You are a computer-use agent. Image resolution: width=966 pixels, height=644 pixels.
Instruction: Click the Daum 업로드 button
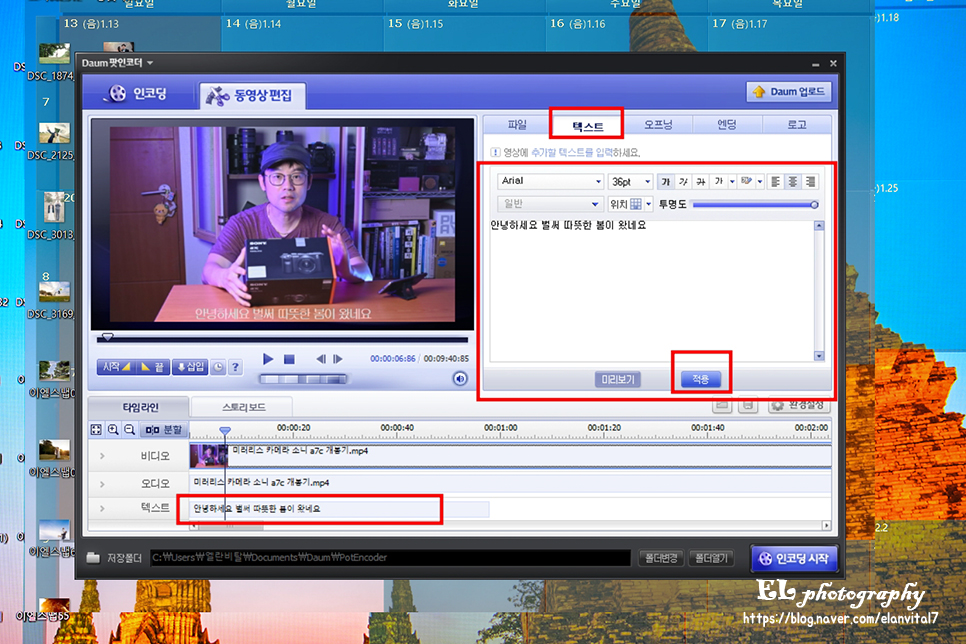click(789, 92)
